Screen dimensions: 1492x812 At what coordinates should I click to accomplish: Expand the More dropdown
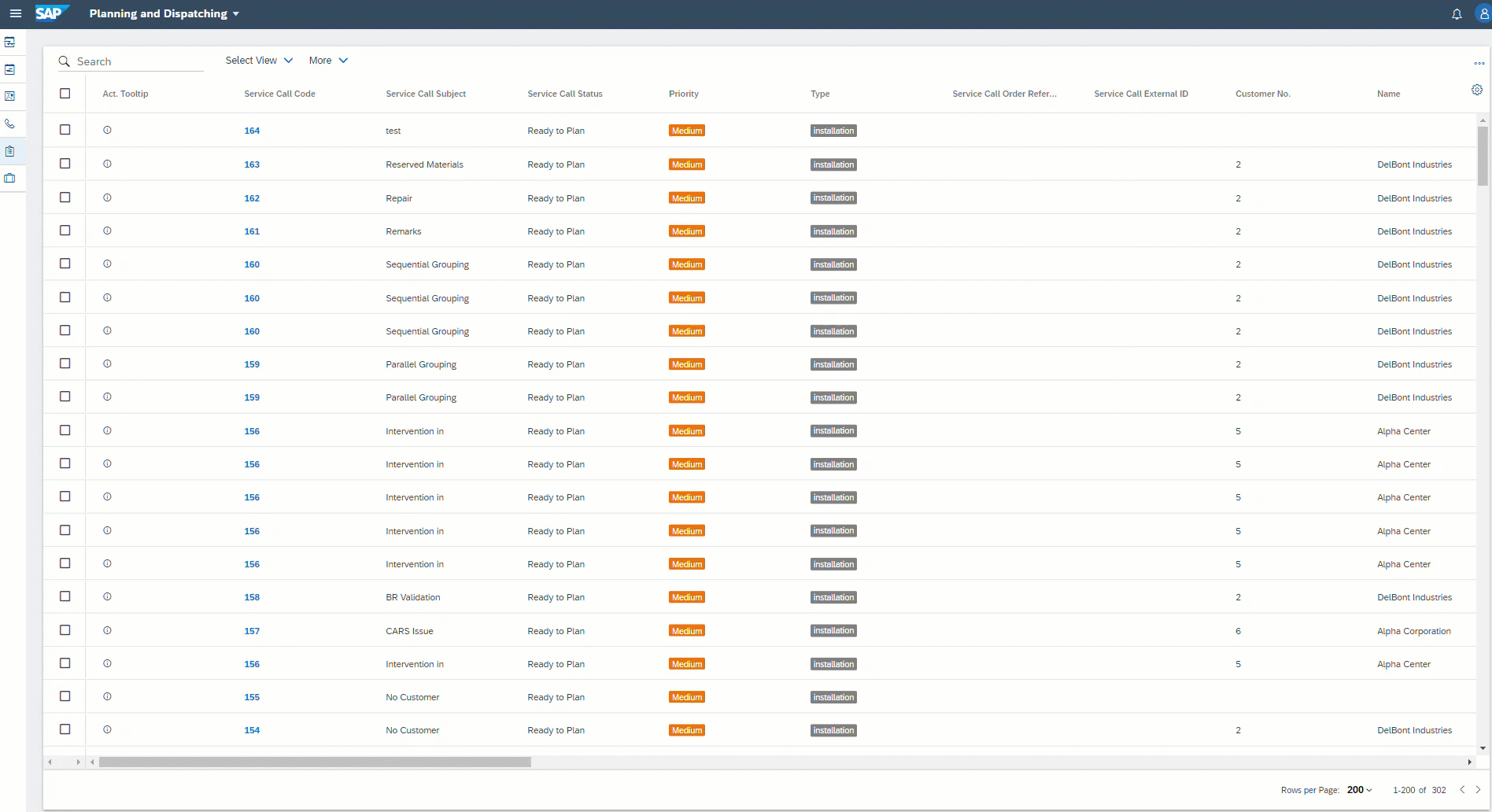coord(328,61)
